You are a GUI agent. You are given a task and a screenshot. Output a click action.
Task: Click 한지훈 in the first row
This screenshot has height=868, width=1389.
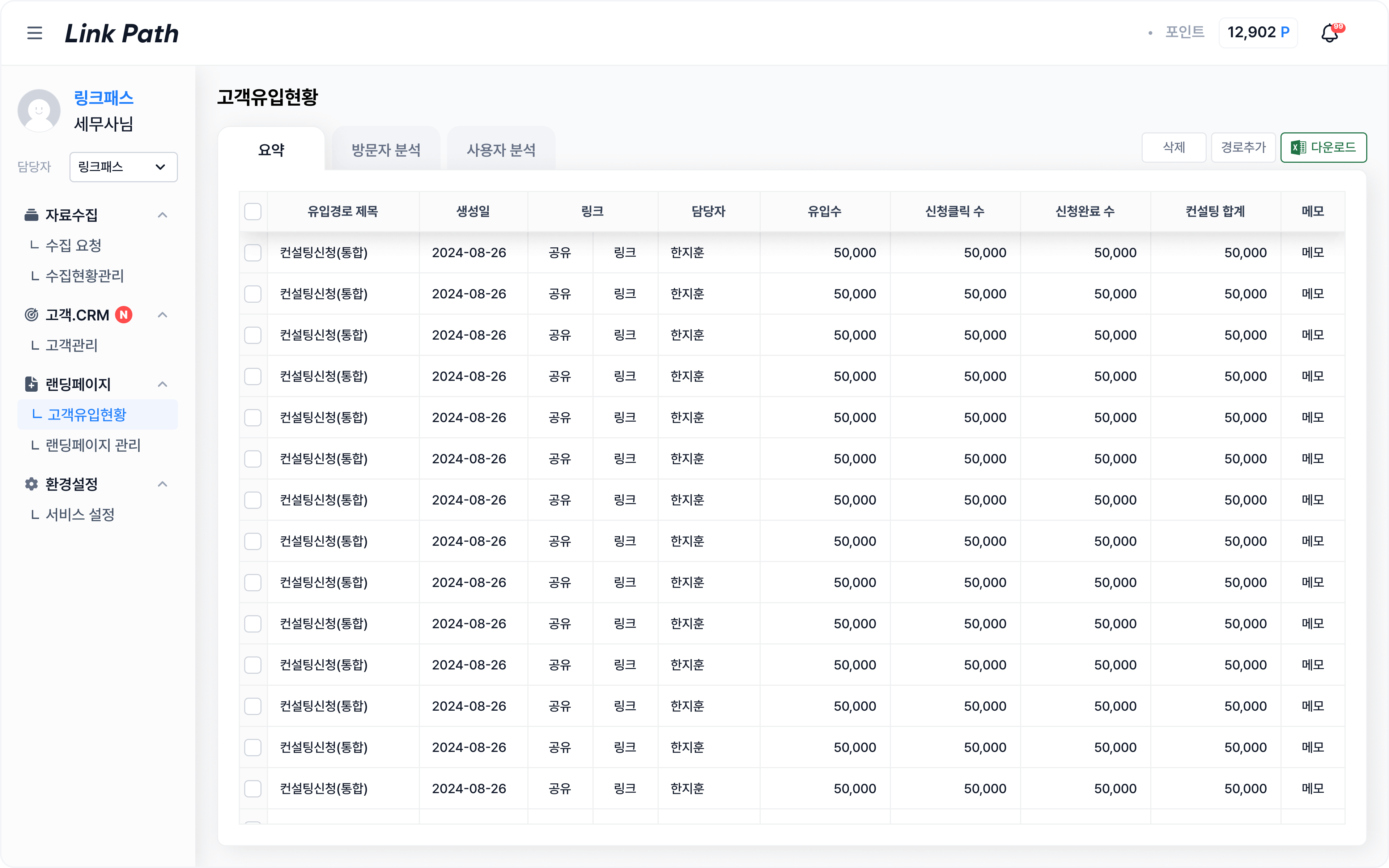(688, 252)
